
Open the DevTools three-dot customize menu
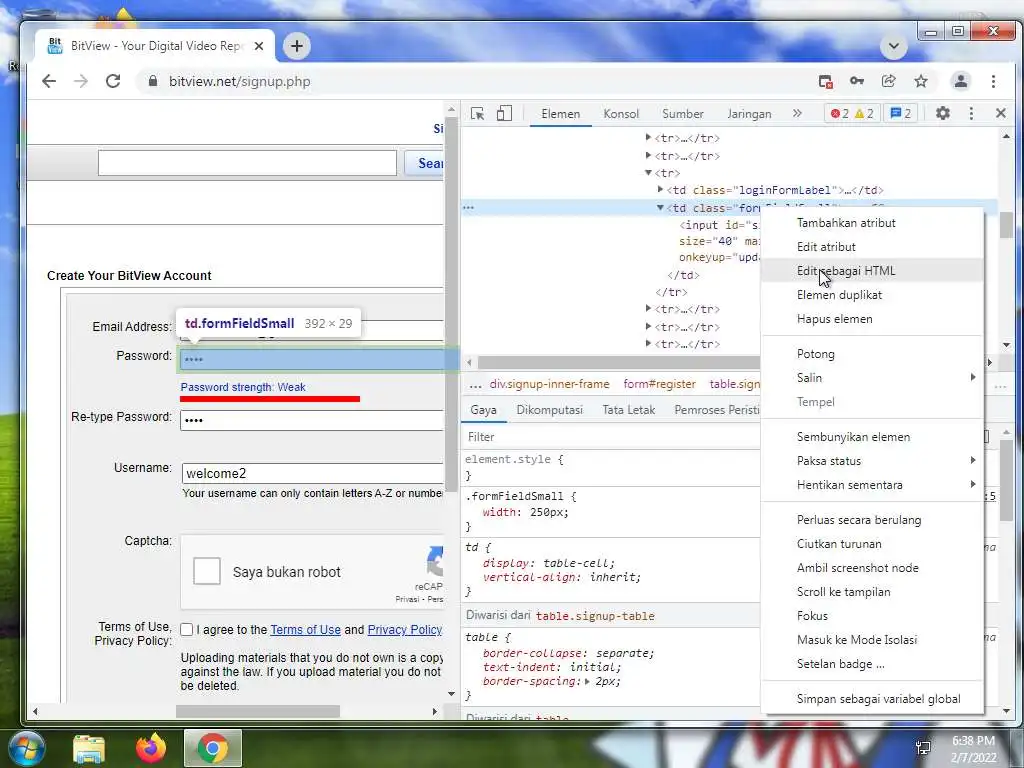971,114
